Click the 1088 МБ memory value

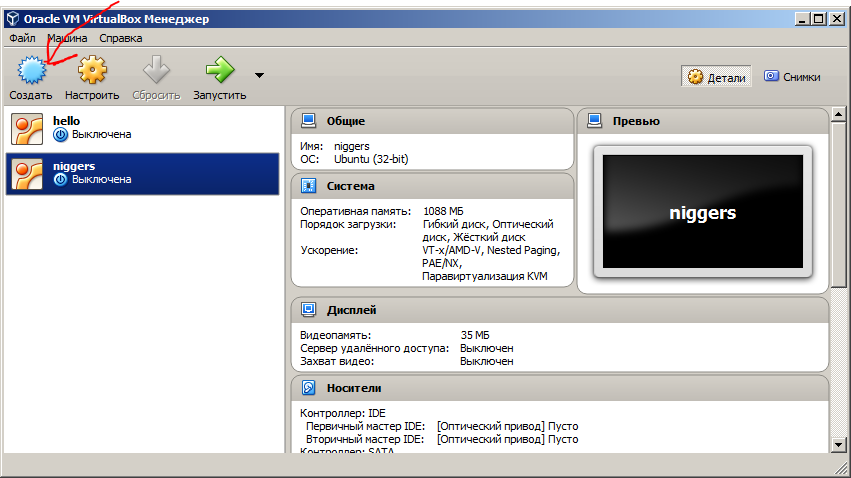click(x=443, y=211)
